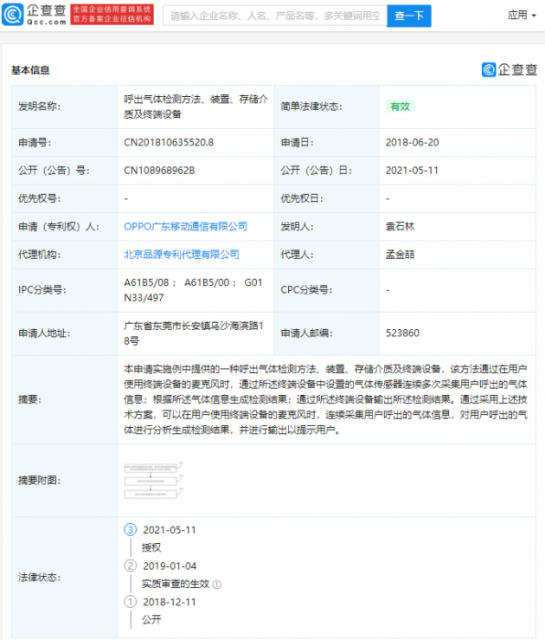Viewport: 545px width, 640px height.
Task: Select legal status step 2 circle
Action: click(x=130, y=566)
